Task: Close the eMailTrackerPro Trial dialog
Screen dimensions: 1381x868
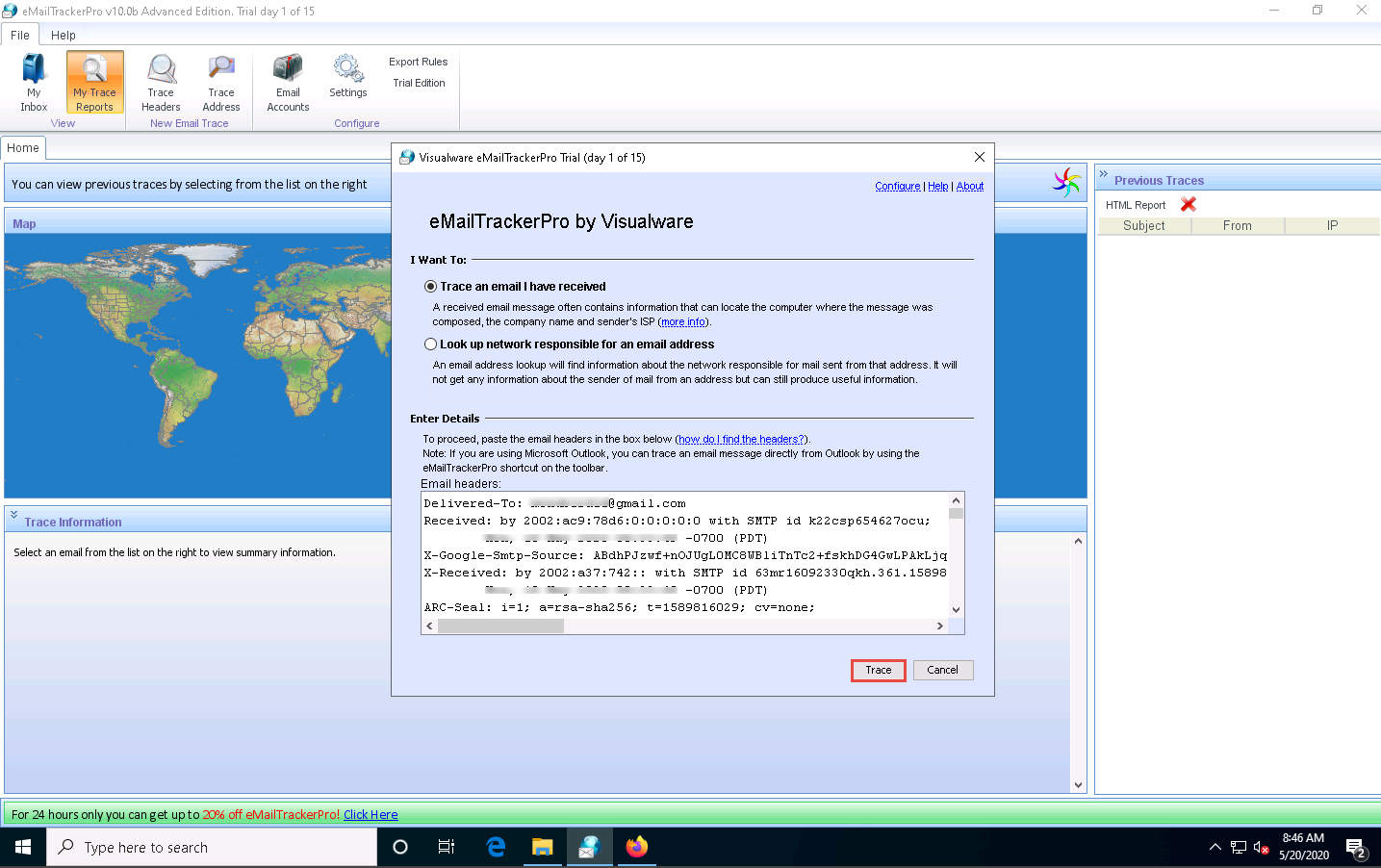Action: (979, 157)
